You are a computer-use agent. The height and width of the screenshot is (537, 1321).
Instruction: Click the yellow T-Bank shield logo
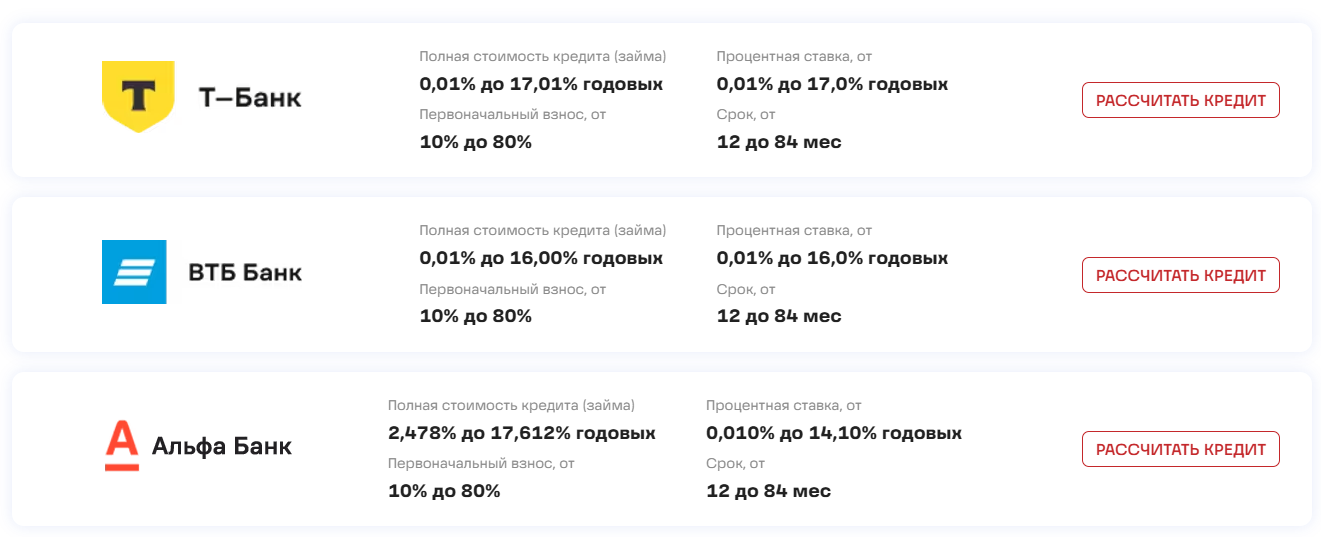tap(138, 96)
